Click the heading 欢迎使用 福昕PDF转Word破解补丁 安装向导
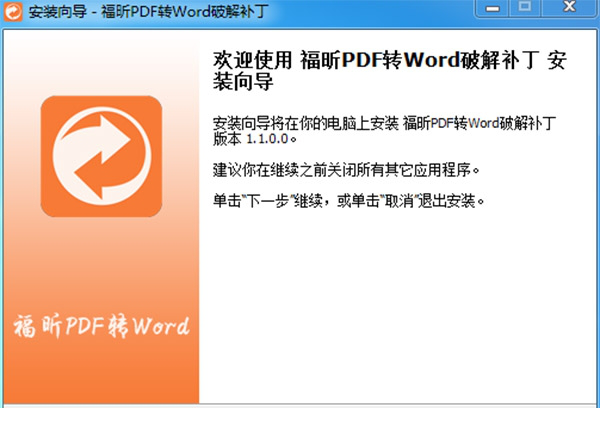Viewport: 600px width, 424px height. (390, 71)
